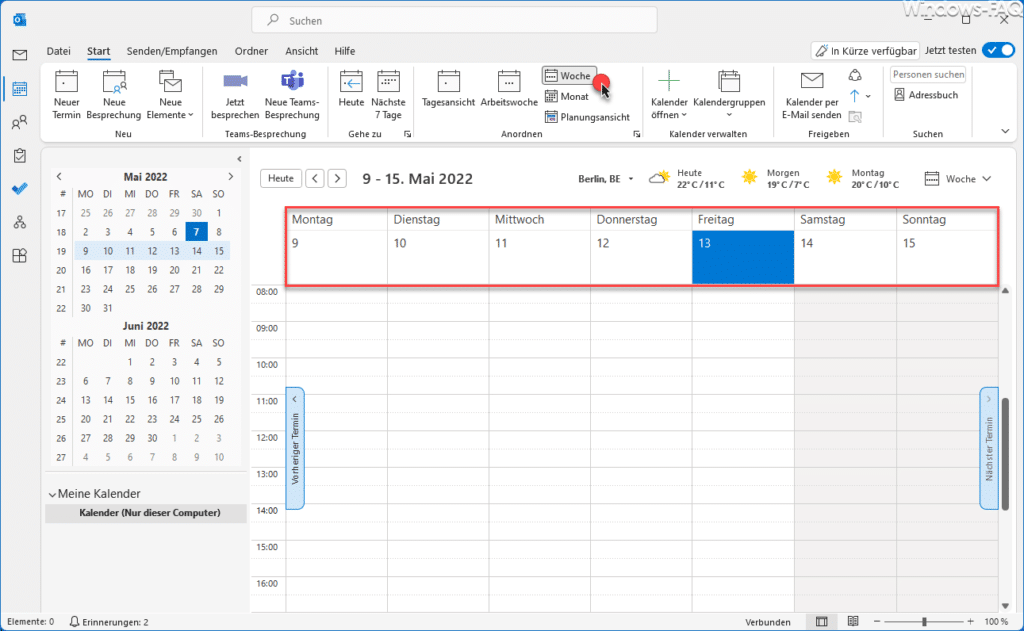Viewport: 1024px width, 631px height.
Task: Click the Nächster Termin side tab
Action: point(989,448)
